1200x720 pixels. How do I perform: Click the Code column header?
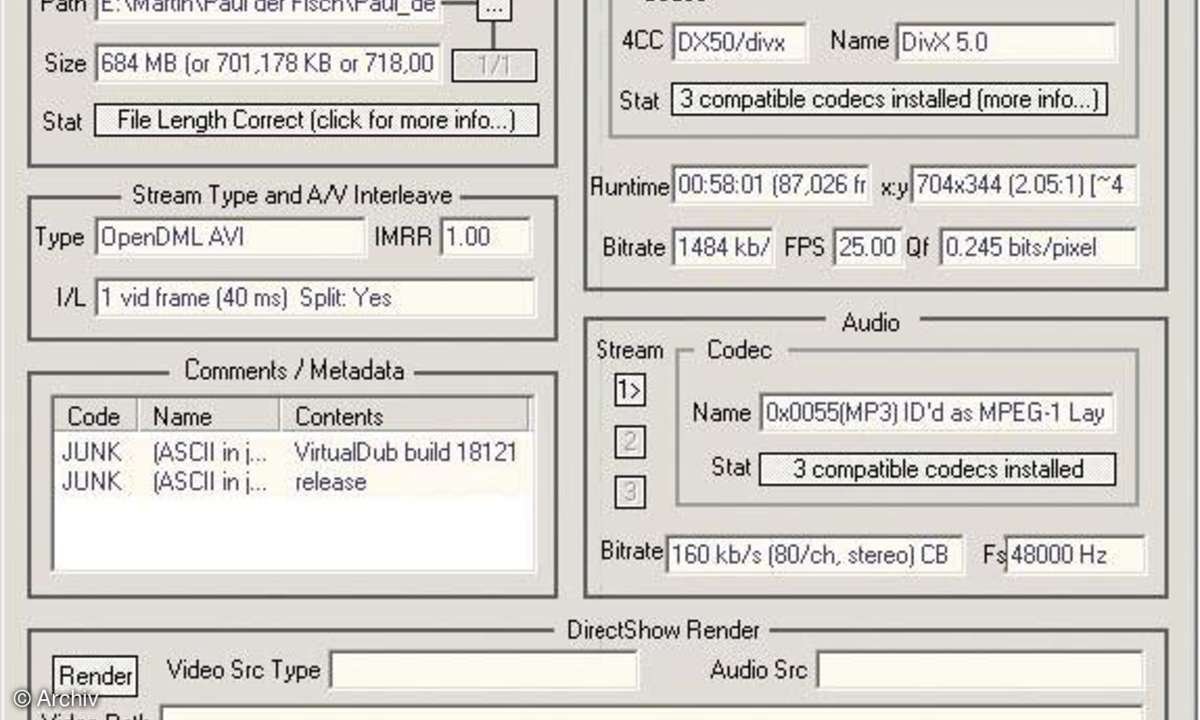(96, 416)
